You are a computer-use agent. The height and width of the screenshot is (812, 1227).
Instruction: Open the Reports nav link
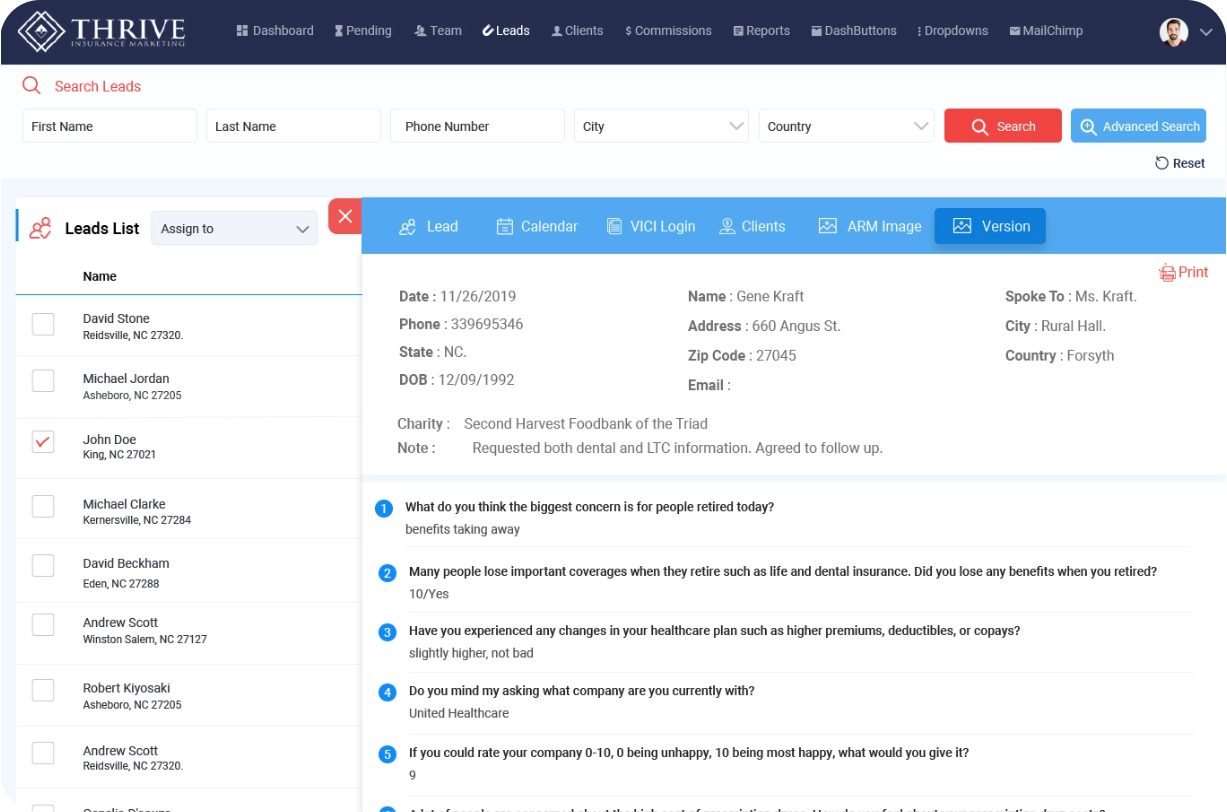click(761, 31)
